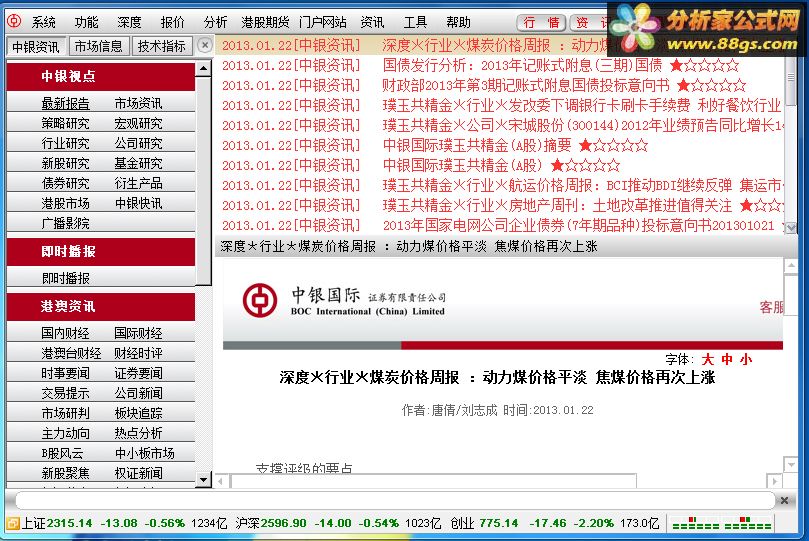The image size is (809, 541).
Task: Open the 资讯 menu
Action: point(372,22)
